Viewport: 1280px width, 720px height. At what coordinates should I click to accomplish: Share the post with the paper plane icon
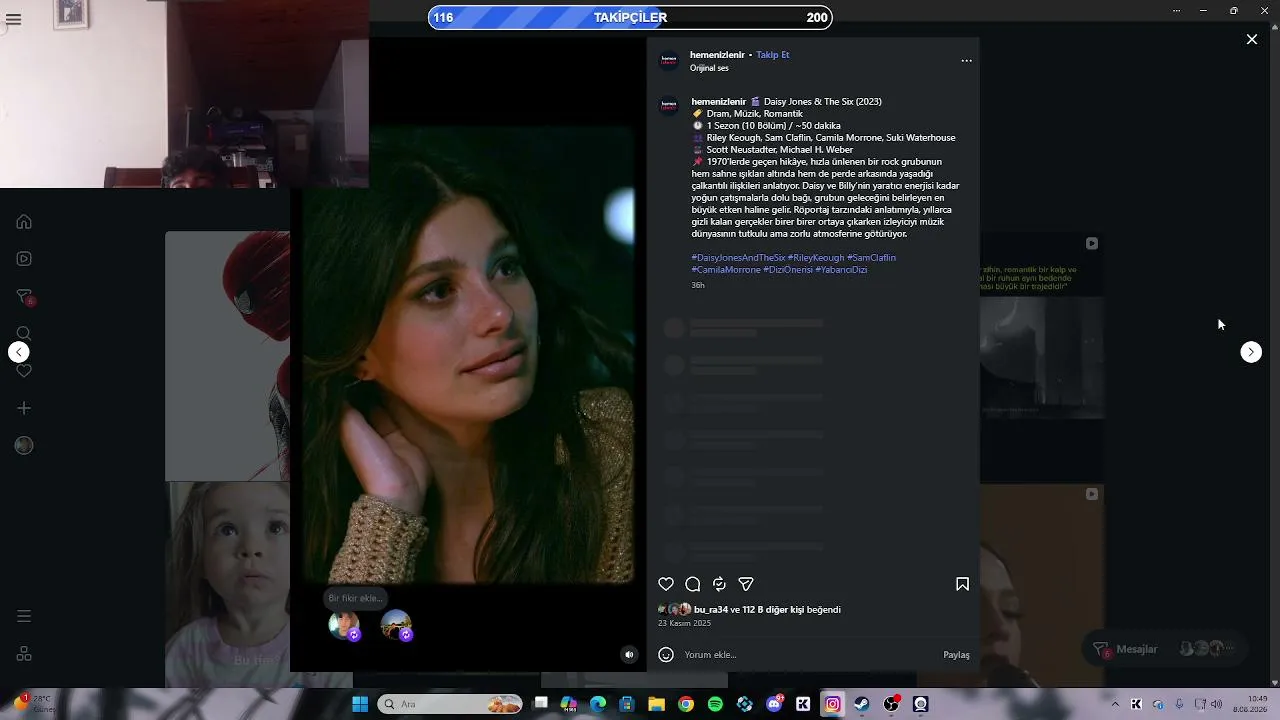(746, 584)
